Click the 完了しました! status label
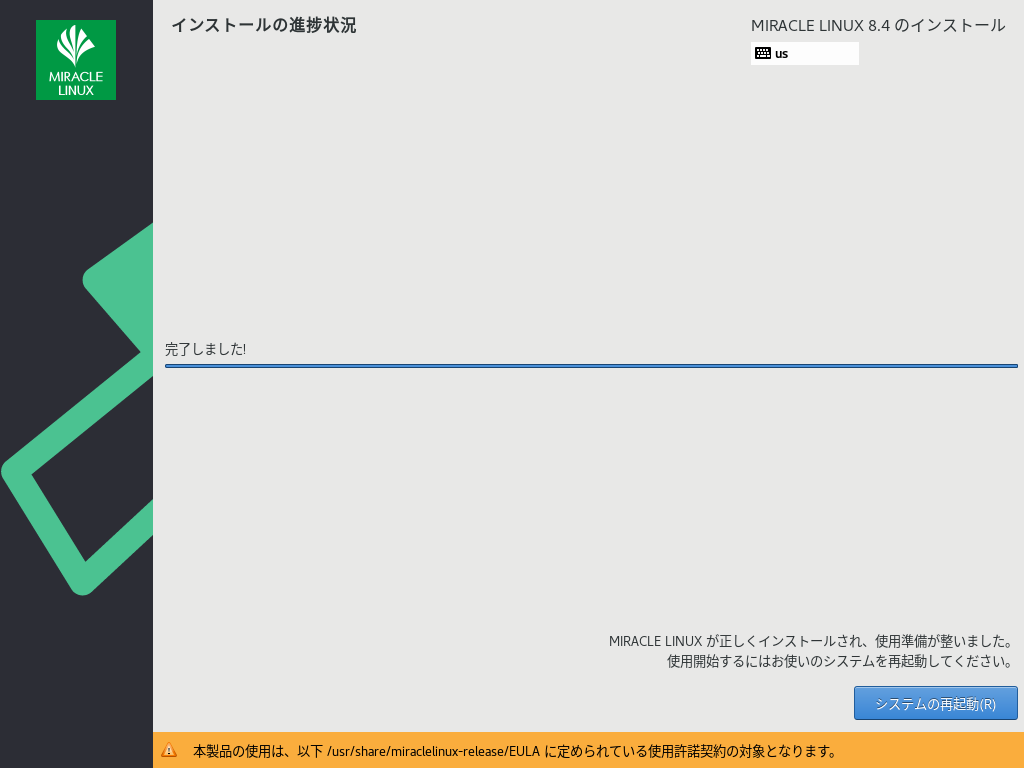Viewport: 1024px width, 768px height. pos(205,349)
